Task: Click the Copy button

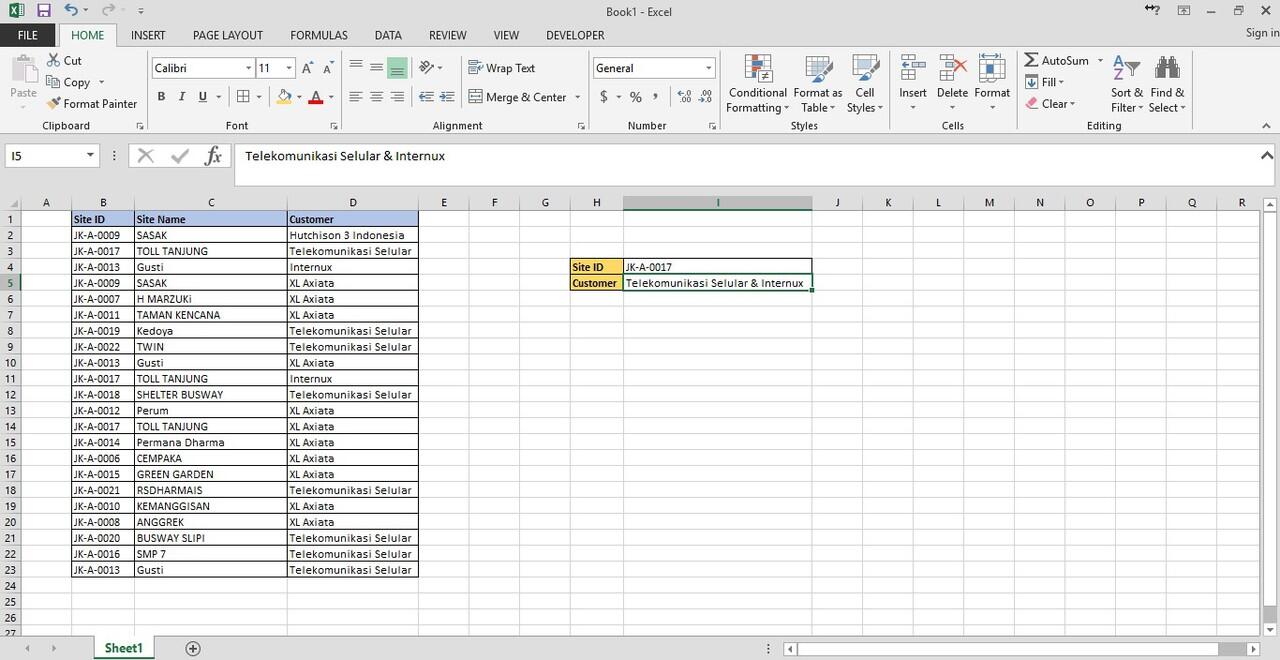Action: [69, 82]
